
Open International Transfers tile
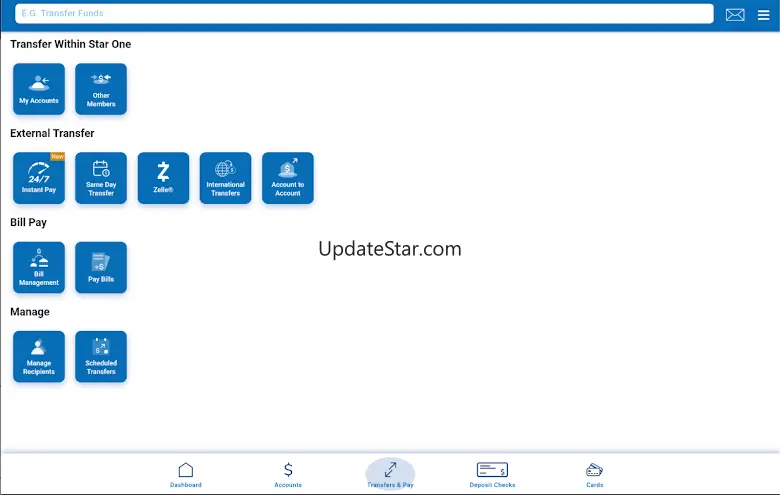225,178
